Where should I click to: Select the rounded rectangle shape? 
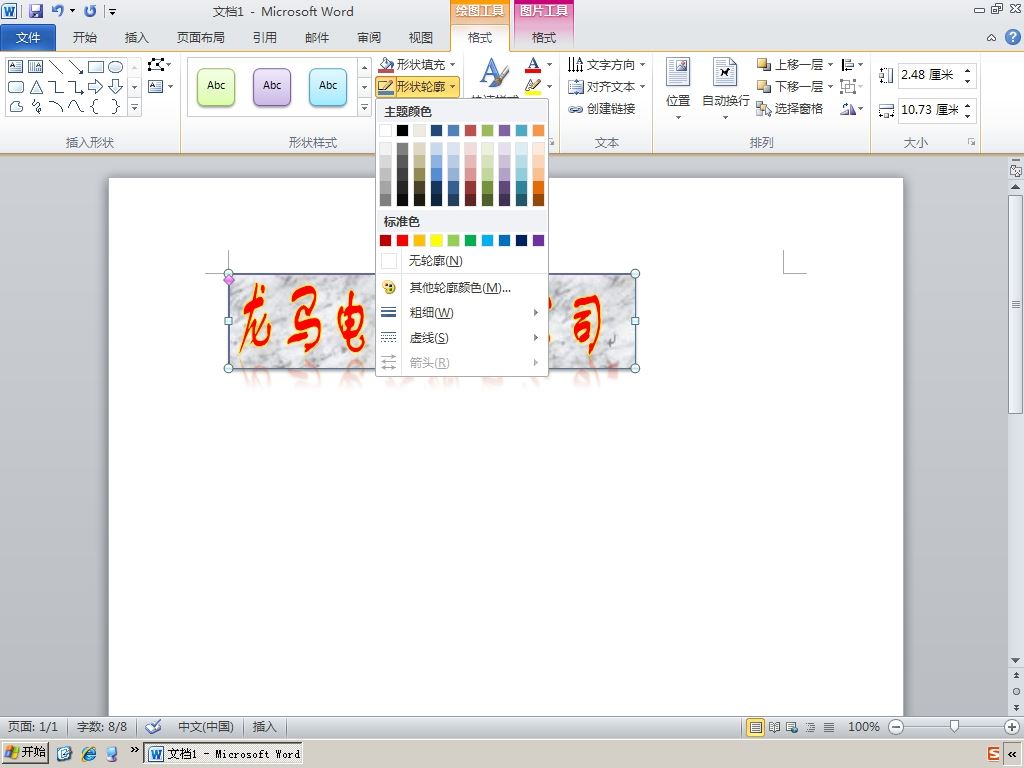(x=16, y=87)
